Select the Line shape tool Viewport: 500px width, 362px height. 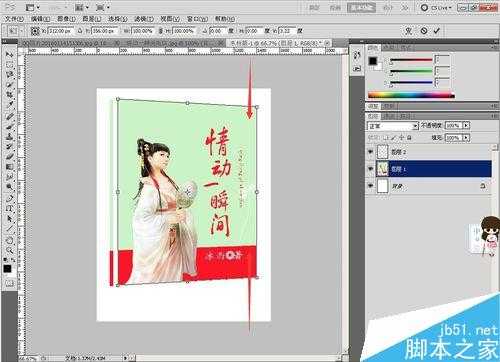tap(9, 229)
